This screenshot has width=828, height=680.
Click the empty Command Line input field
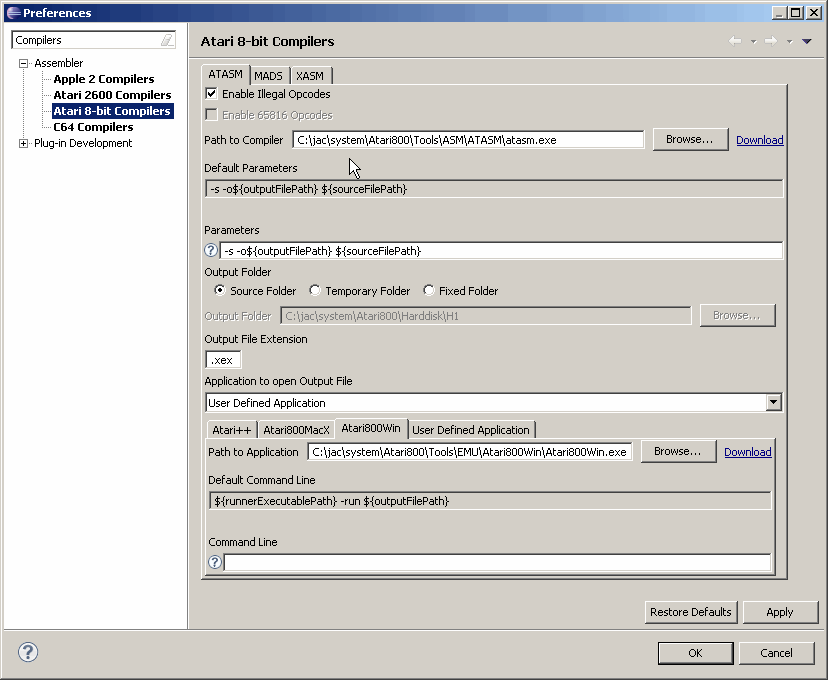pyautogui.click(x=497, y=562)
